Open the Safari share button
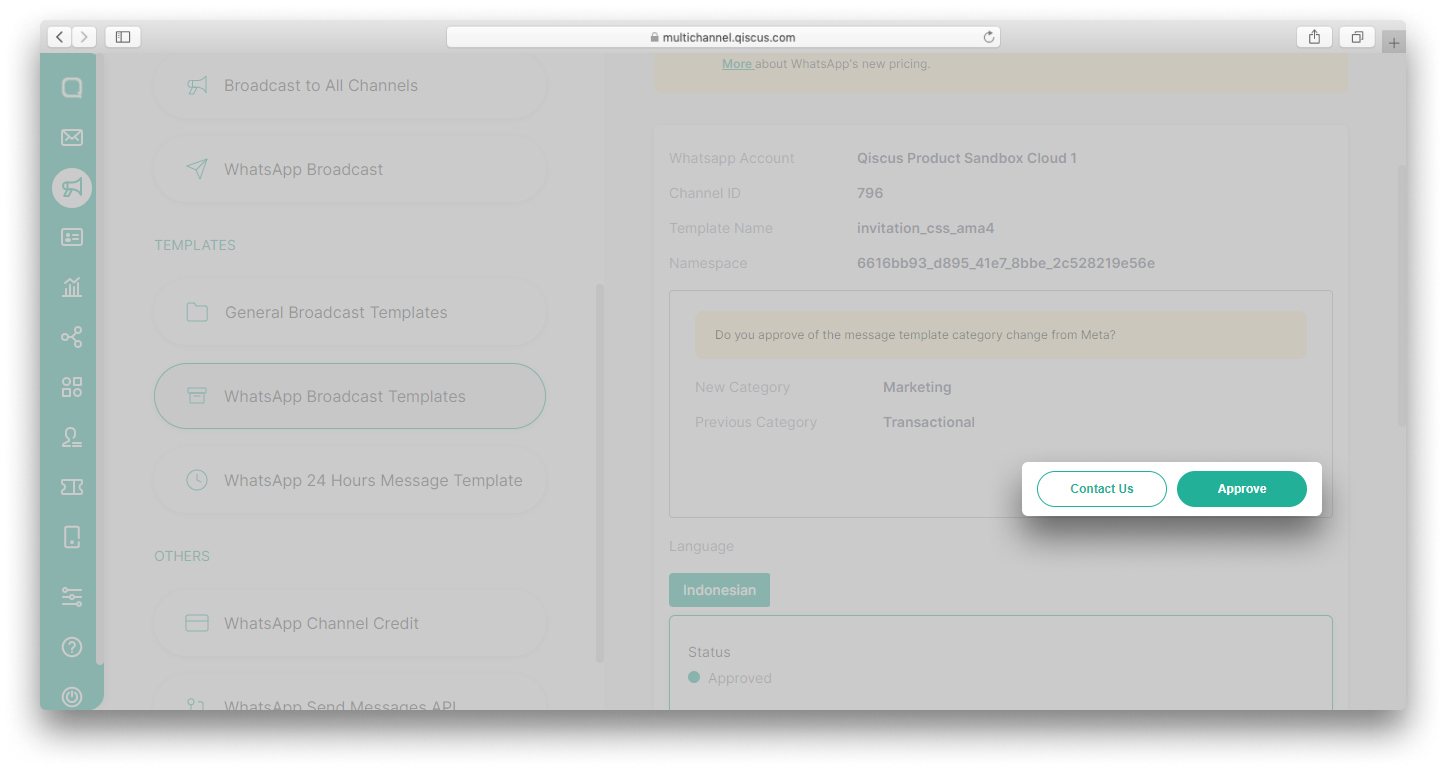 tap(1314, 37)
